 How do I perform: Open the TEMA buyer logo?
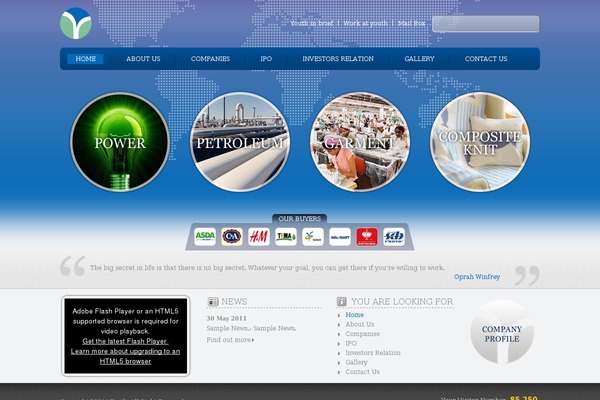click(286, 237)
